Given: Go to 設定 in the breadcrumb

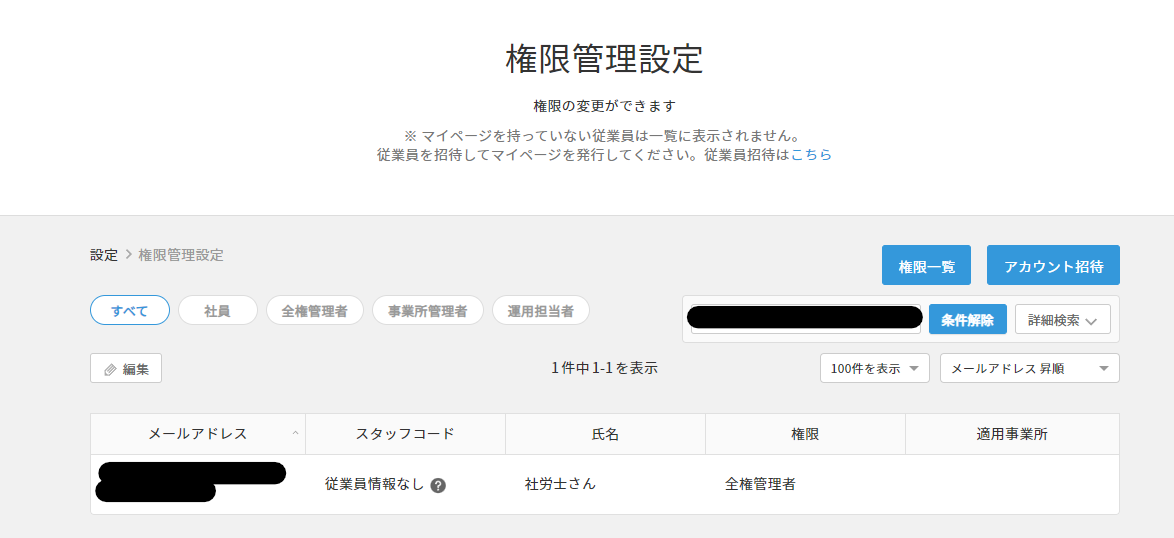Looking at the screenshot, I should tap(104, 254).
